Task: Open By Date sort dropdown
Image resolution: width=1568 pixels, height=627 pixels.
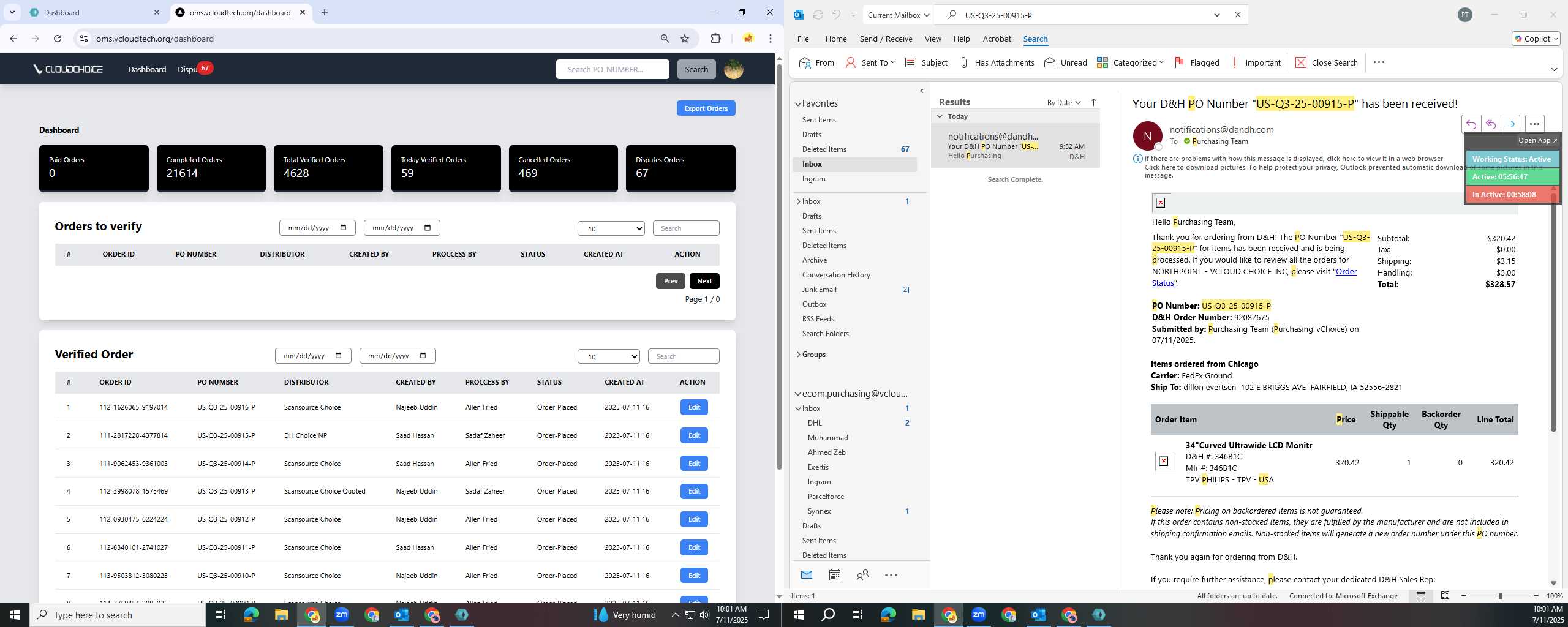Action: (1064, 102)
